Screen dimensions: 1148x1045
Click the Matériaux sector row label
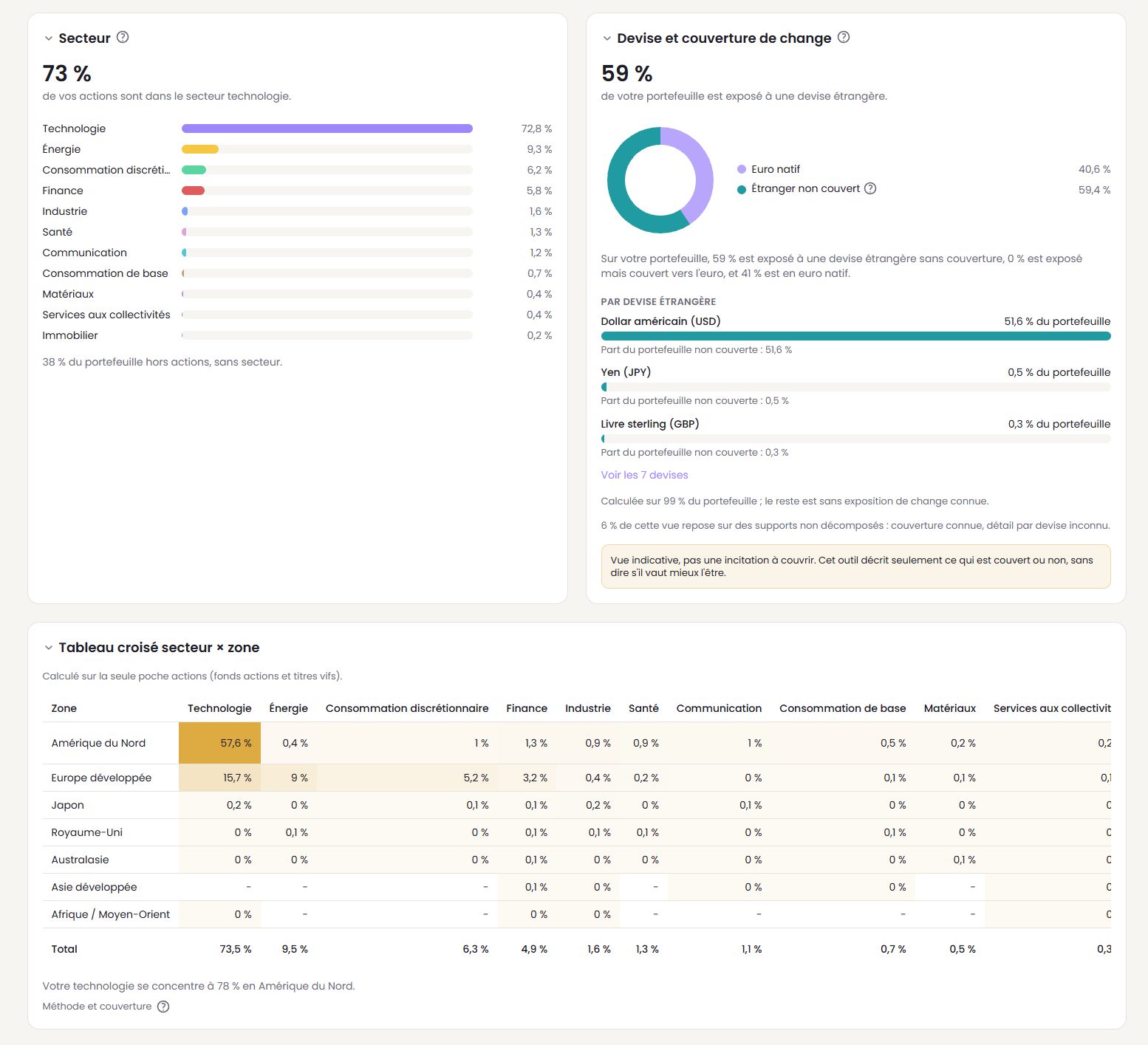point(68,294)
